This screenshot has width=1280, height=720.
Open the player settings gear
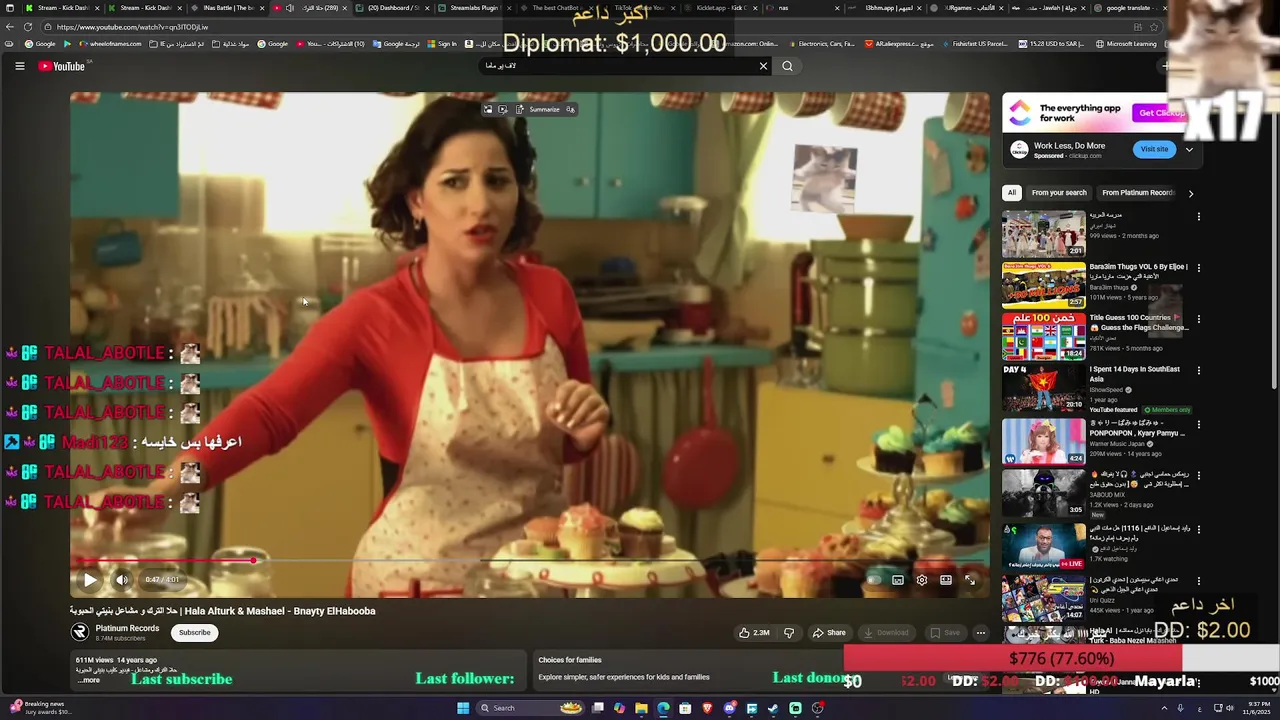pos(922,579)
